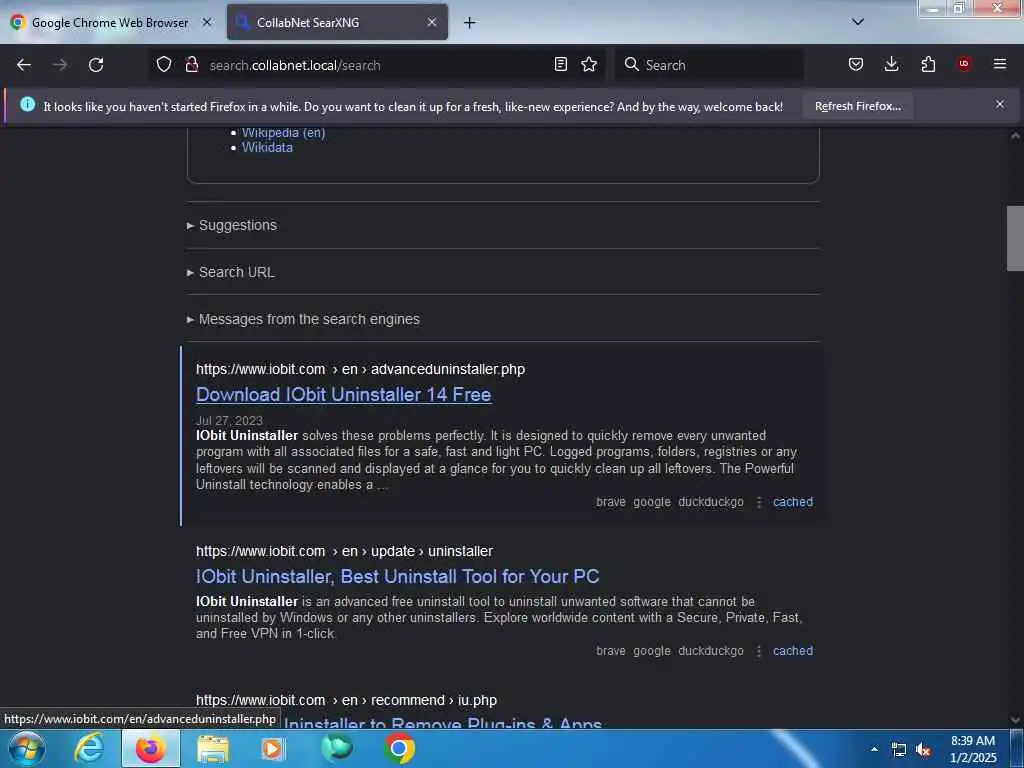Open the Pocket save icon

[x=856, y=64]
